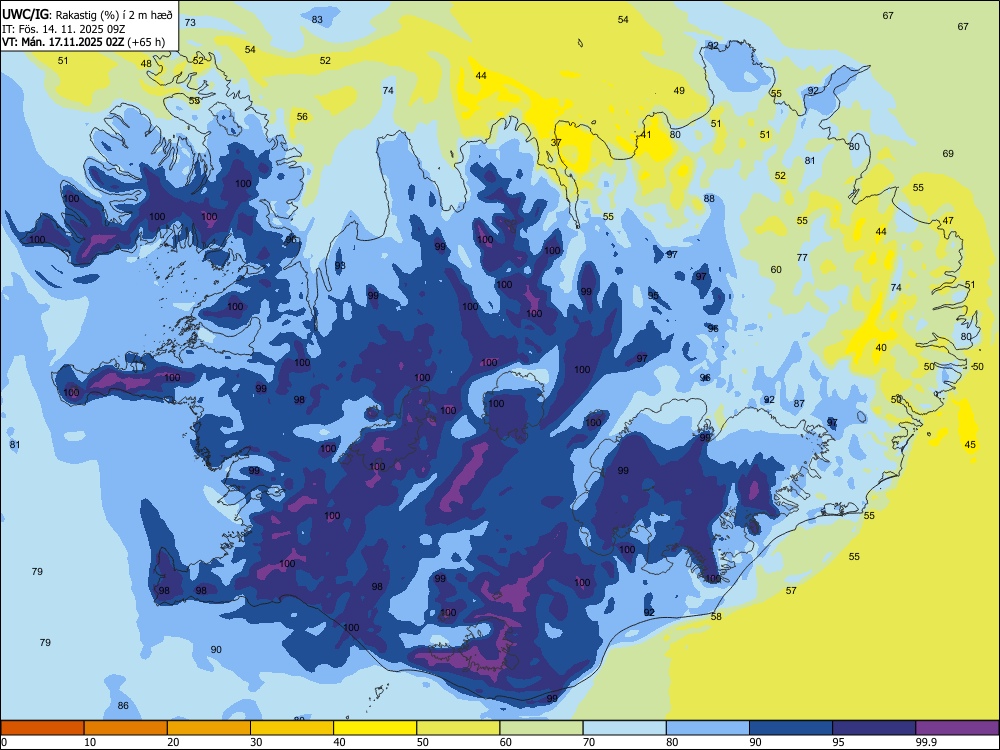Screen dimensions: 1000x750
Task: Click the legend label '95'
Action: pyautogui.click(x=838, y=742)
